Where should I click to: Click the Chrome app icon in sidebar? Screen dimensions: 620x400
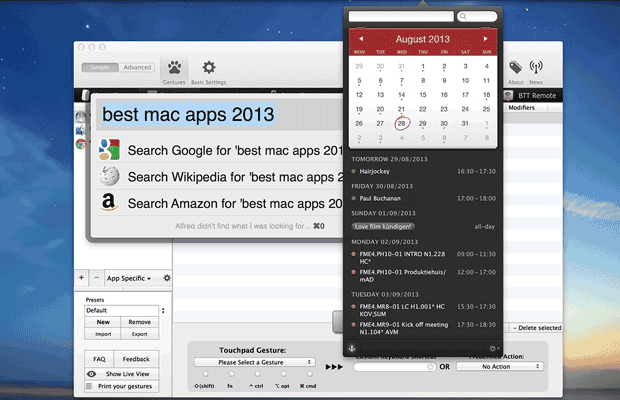81,144
